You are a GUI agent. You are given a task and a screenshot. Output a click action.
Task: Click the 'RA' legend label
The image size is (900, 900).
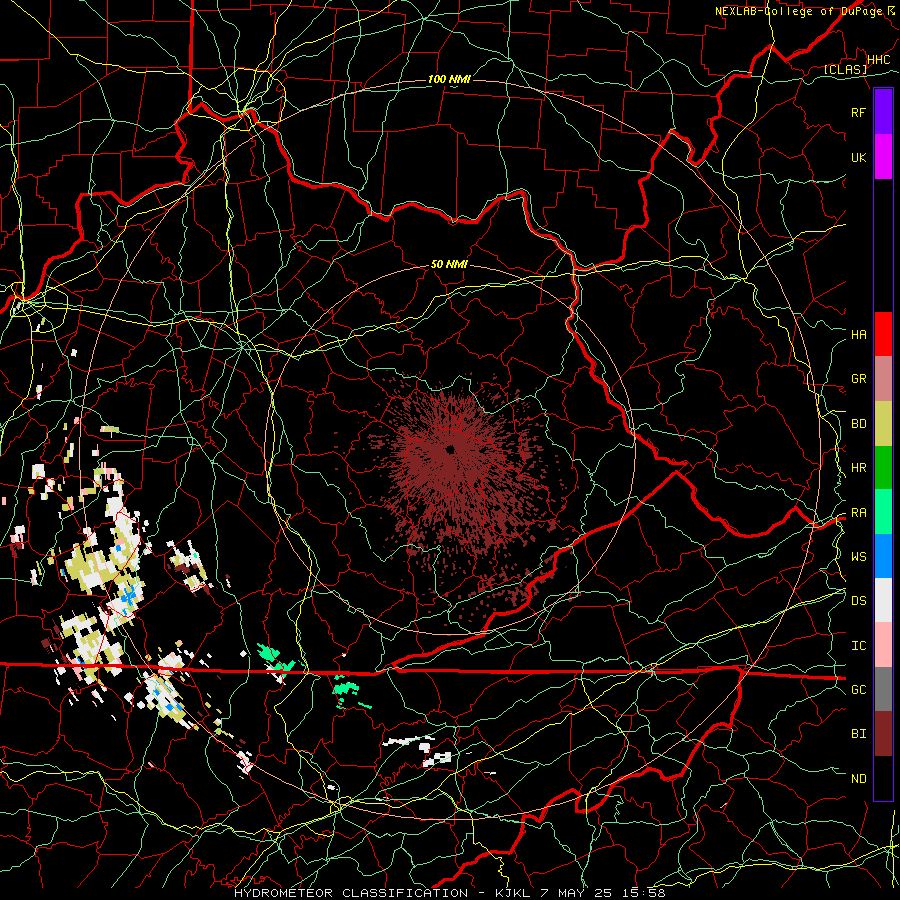click(x=858, y=513)
